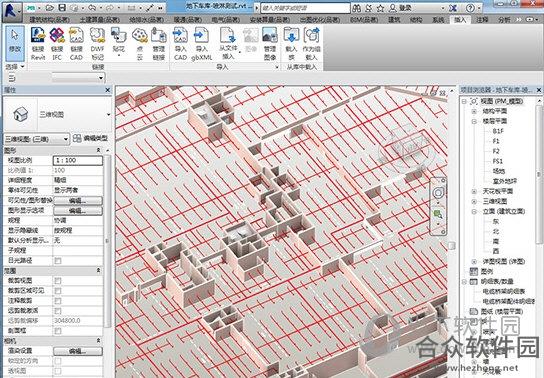This screenshot has width=544, height=378.
Task: Open the DWF 标记 tool
Action: coord(97,44)
